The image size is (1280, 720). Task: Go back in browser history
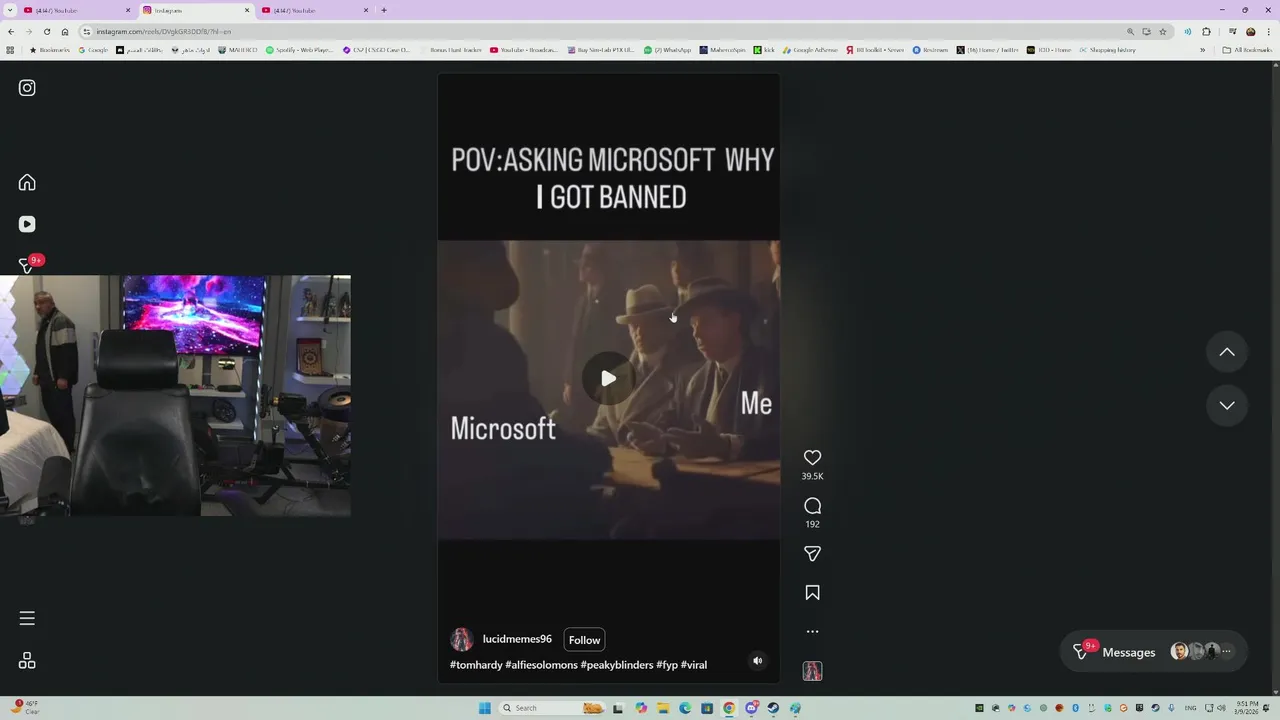tap(10, 31)
